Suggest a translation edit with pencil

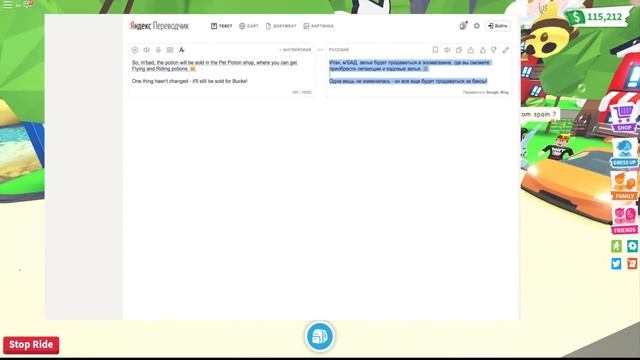tap(506, 50)
